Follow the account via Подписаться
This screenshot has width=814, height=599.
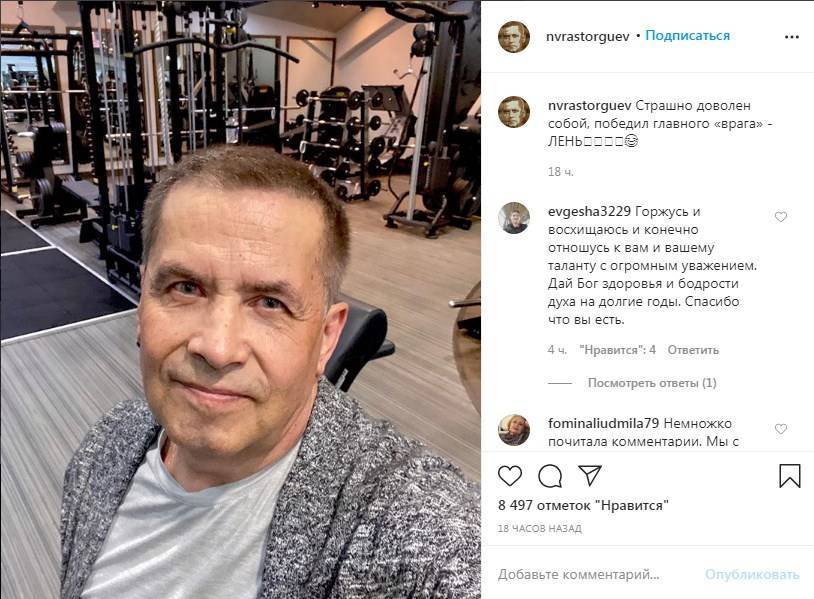point(687,36)
